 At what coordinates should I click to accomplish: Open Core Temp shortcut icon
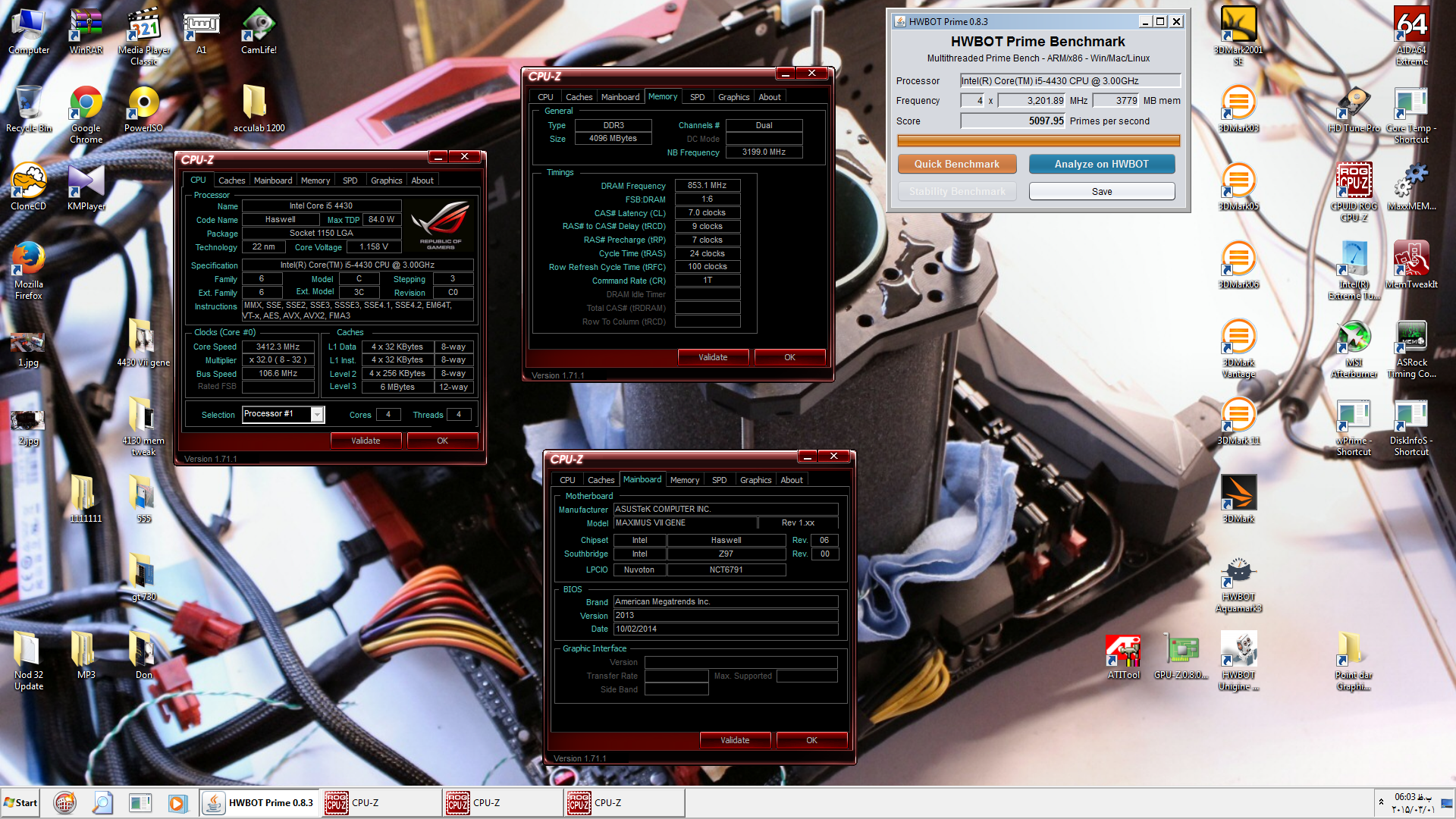tap(1411, 114)
